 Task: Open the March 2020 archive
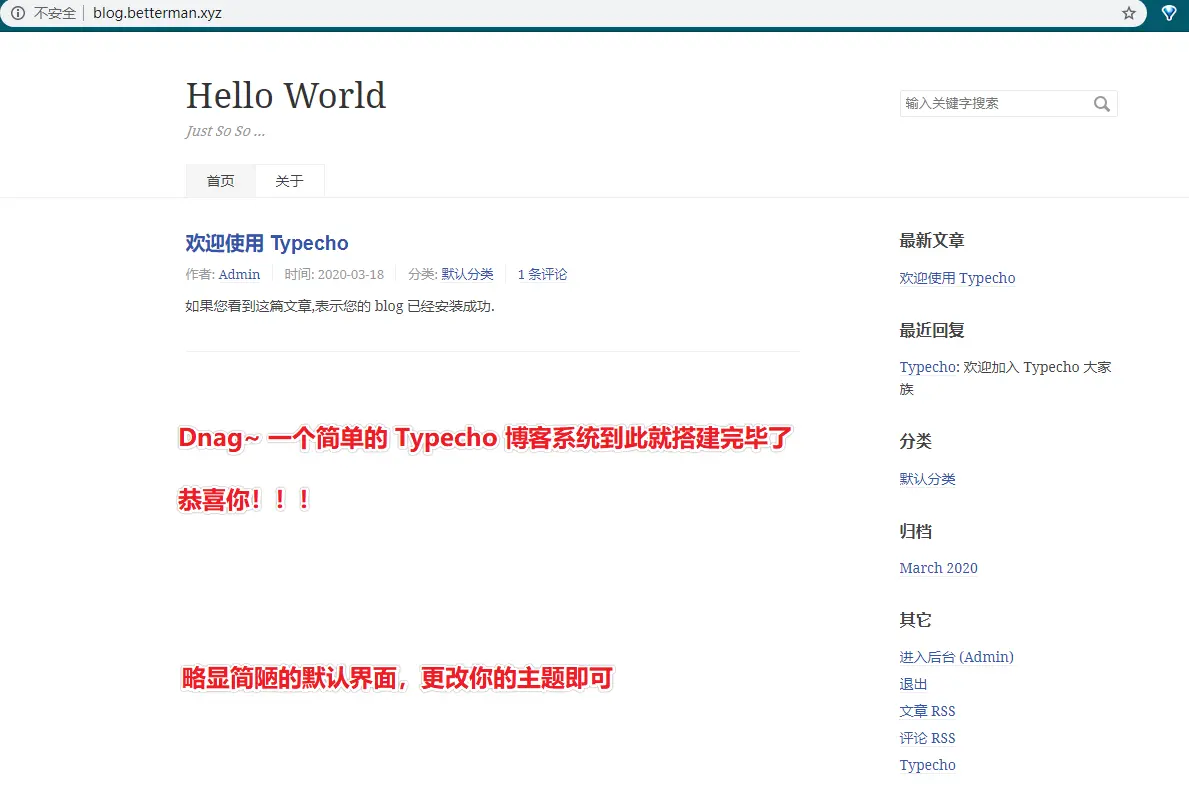coord(938,568)
